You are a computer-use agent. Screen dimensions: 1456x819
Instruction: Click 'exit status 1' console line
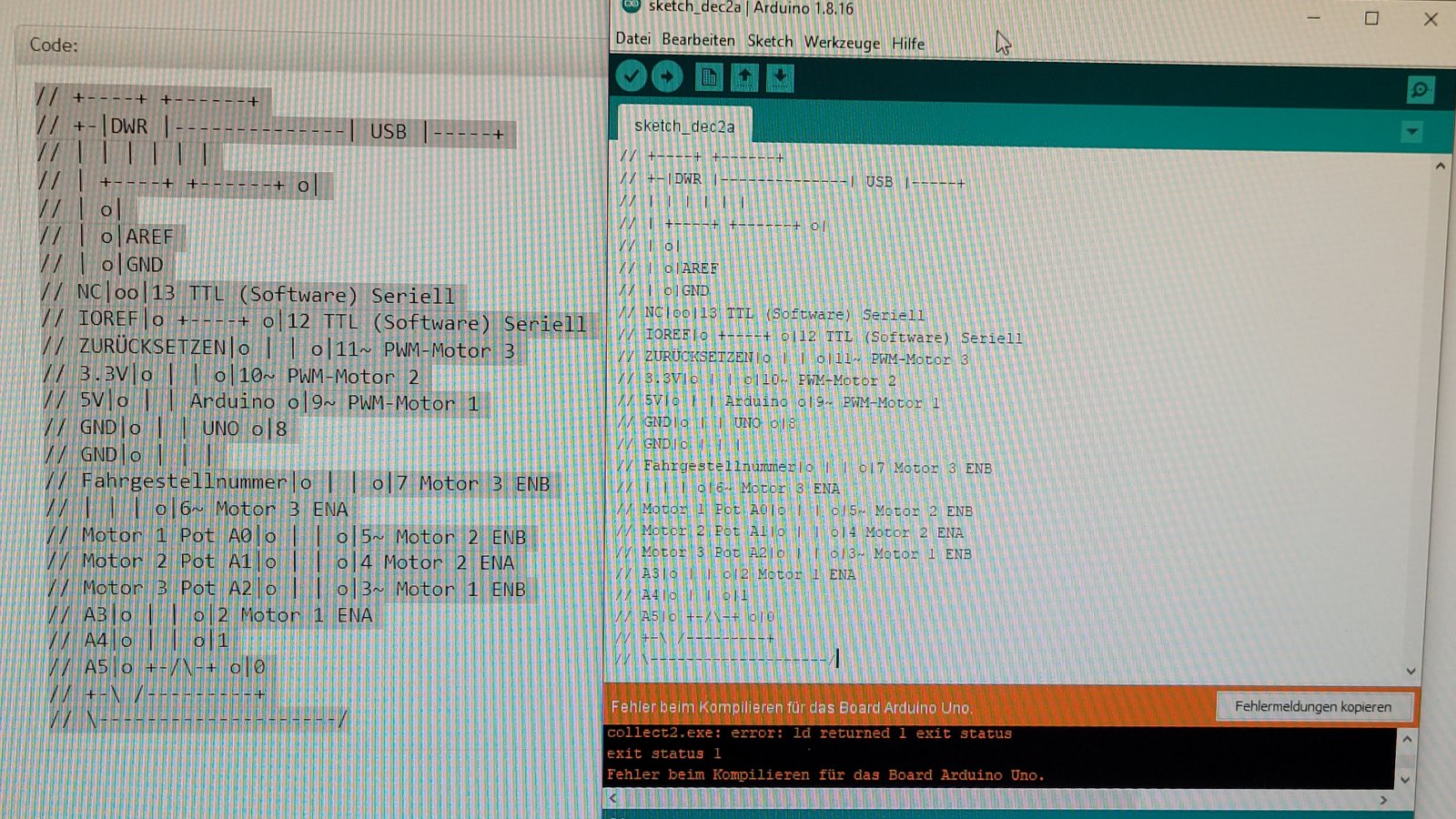coord(664,753)
